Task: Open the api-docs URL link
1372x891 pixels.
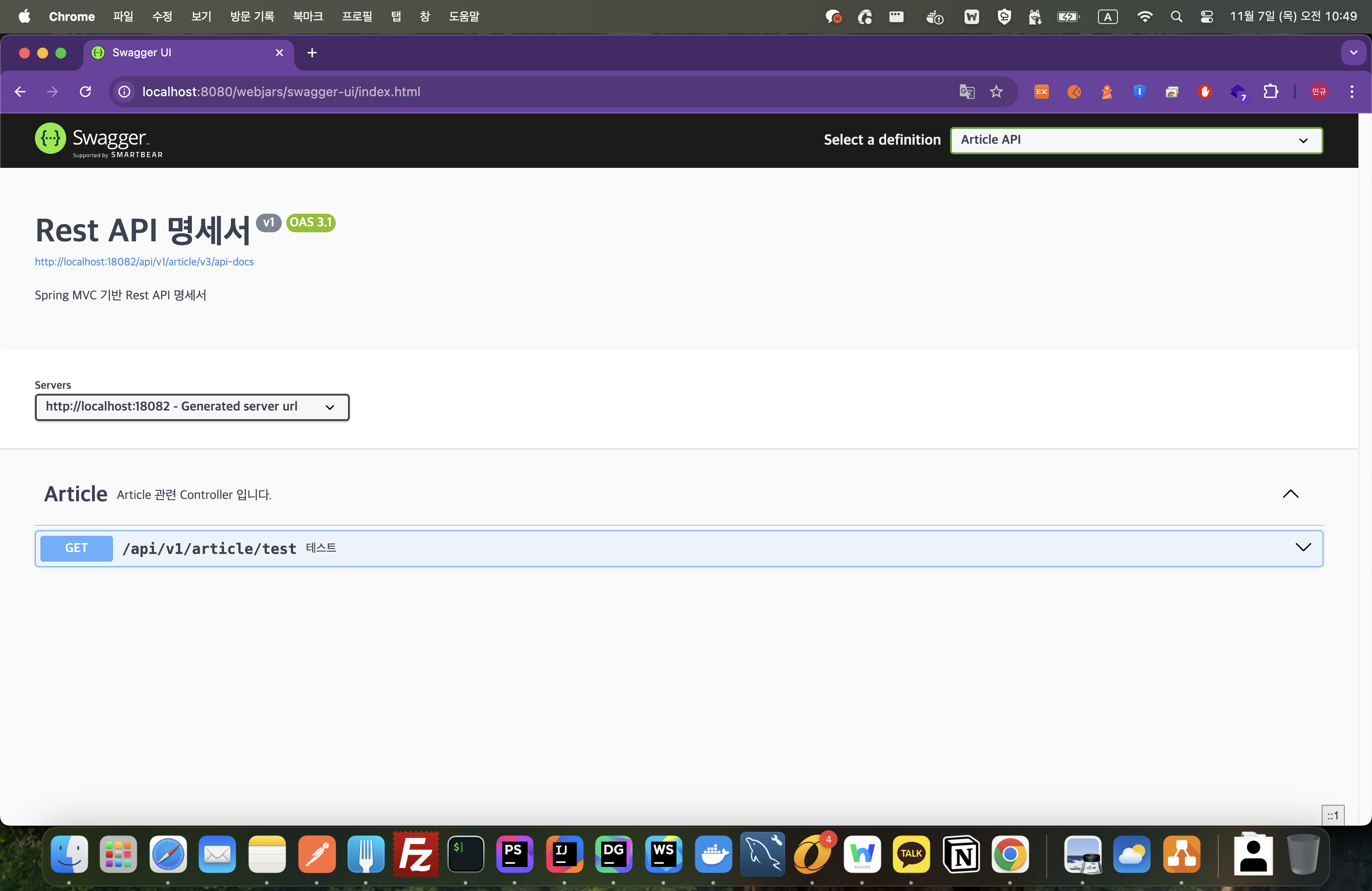Action: pyautogui.click(x=144, y=262)
